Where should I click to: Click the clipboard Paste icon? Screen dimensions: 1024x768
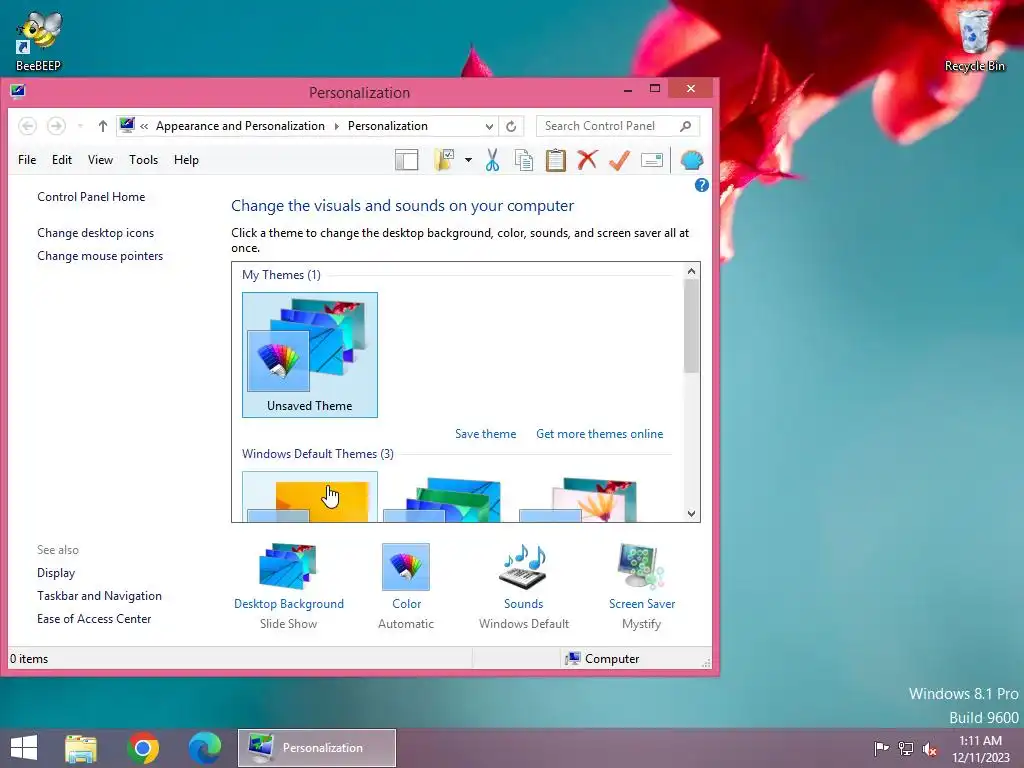pyautogui.click(x=556, y=160)
